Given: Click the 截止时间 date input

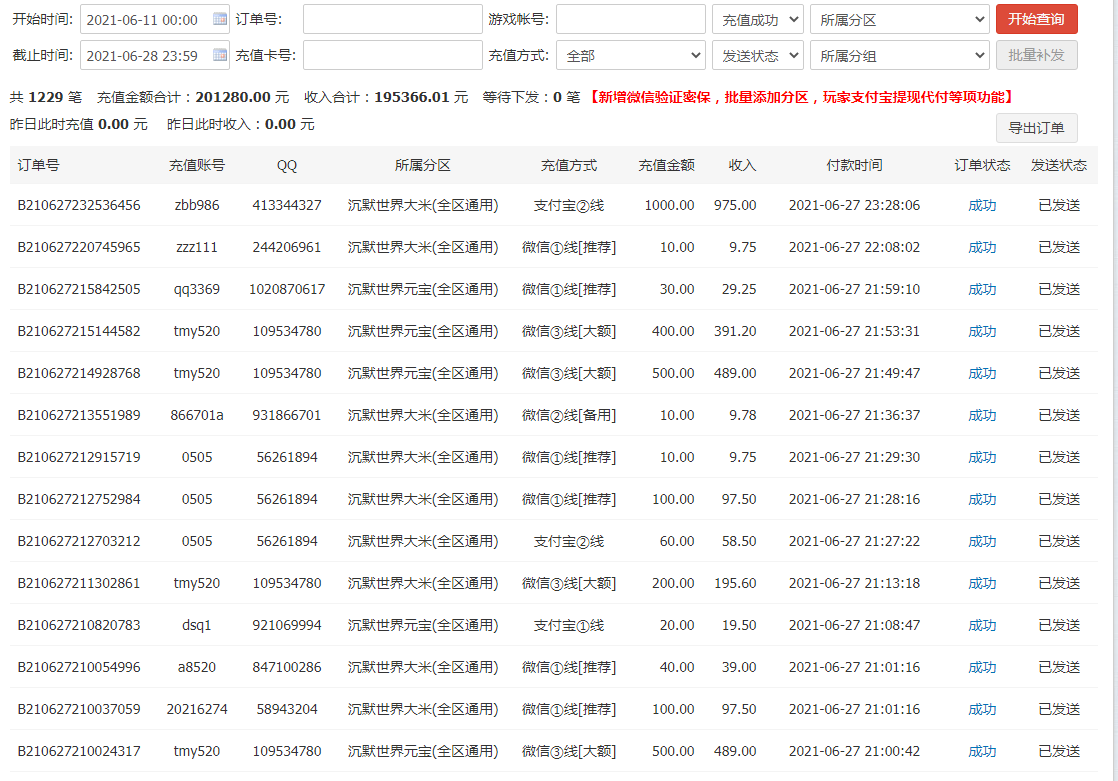Looking at the screenshot, I should click(155, 55).
